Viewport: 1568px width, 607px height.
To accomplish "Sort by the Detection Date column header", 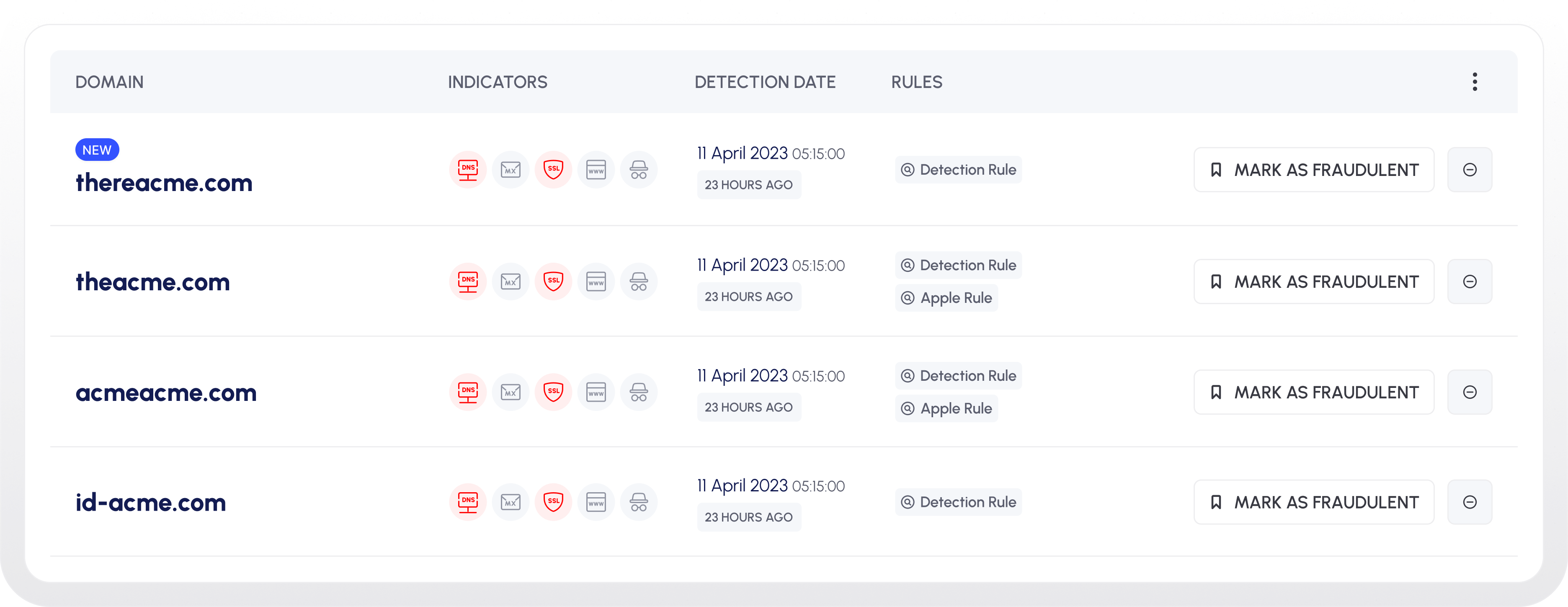I will click(764, 82).
